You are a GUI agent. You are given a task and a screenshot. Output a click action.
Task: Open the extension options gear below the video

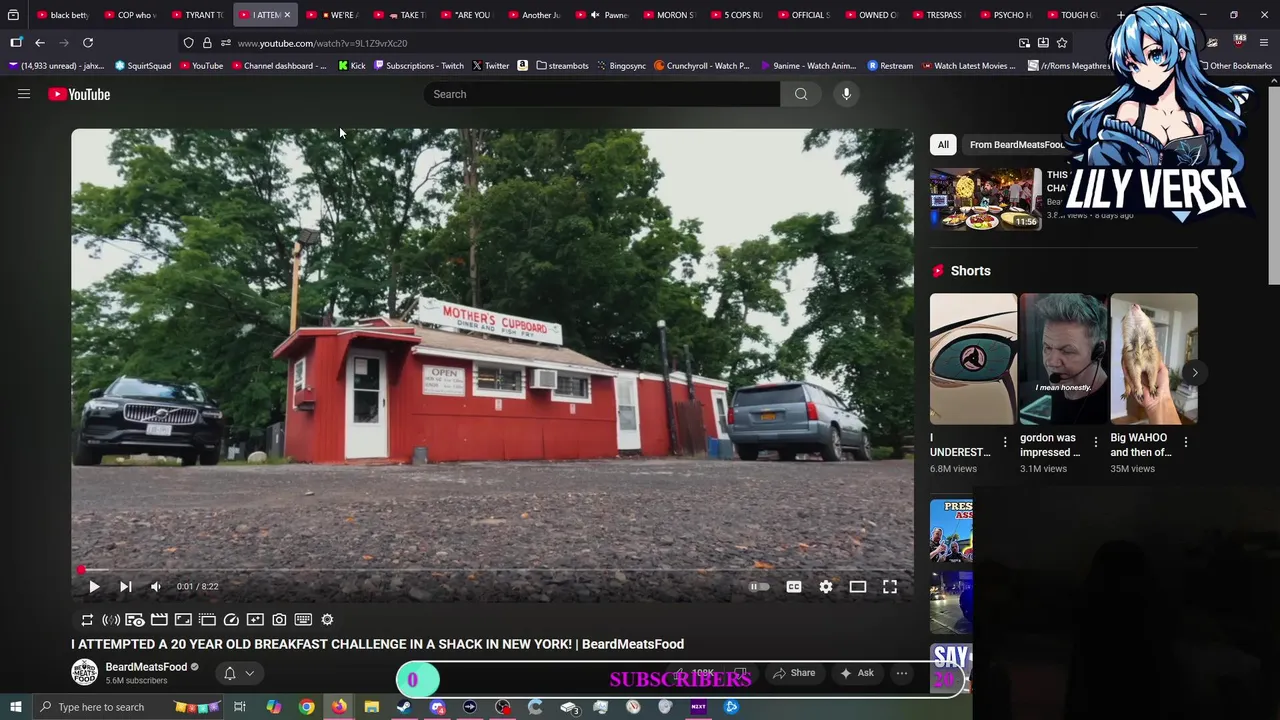tap(327, 620)
